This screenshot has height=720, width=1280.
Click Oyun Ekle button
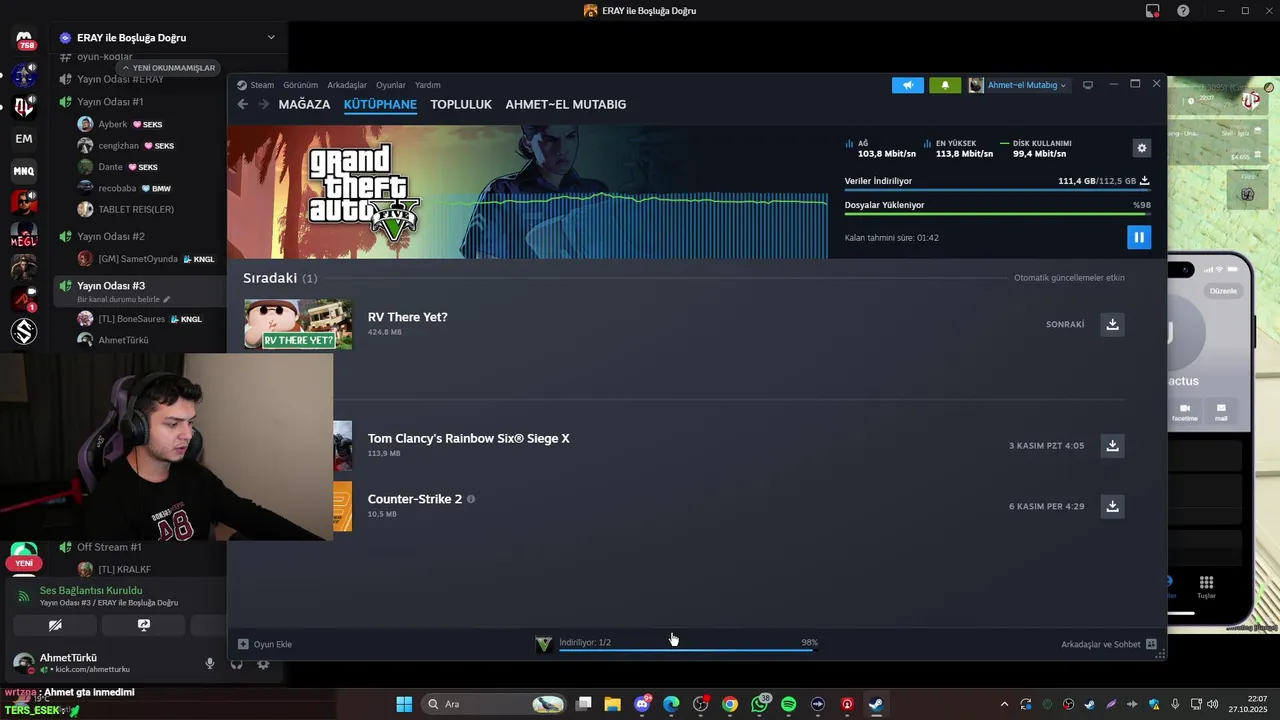point(265,644)
